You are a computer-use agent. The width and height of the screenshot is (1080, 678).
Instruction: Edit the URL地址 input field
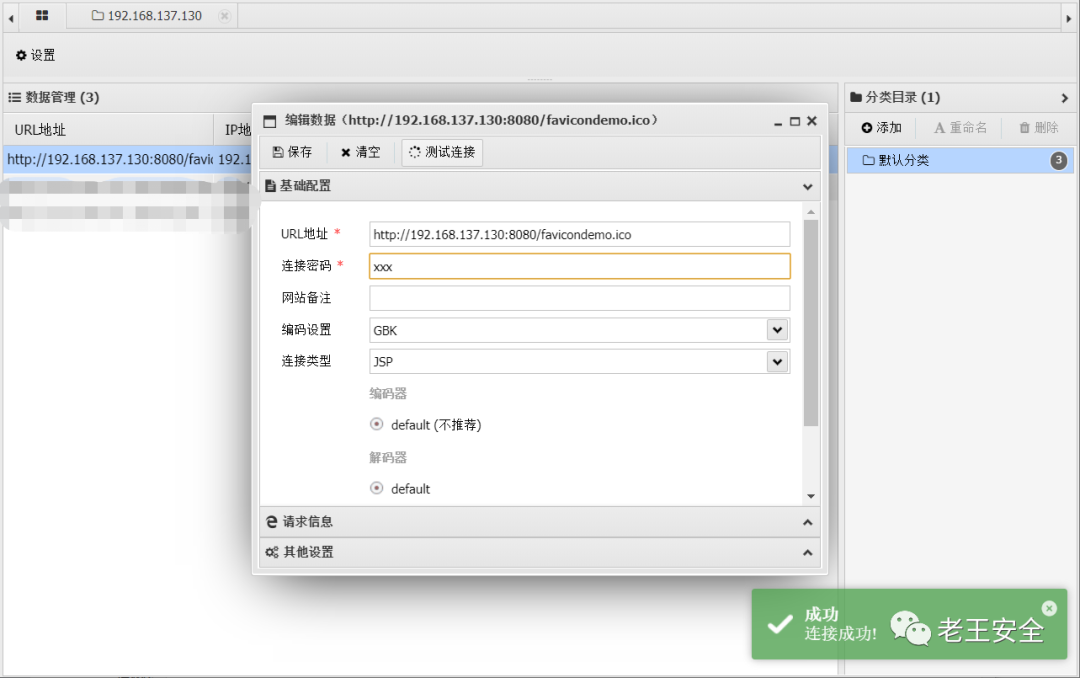pyautogui.click(x=579, y=234)
